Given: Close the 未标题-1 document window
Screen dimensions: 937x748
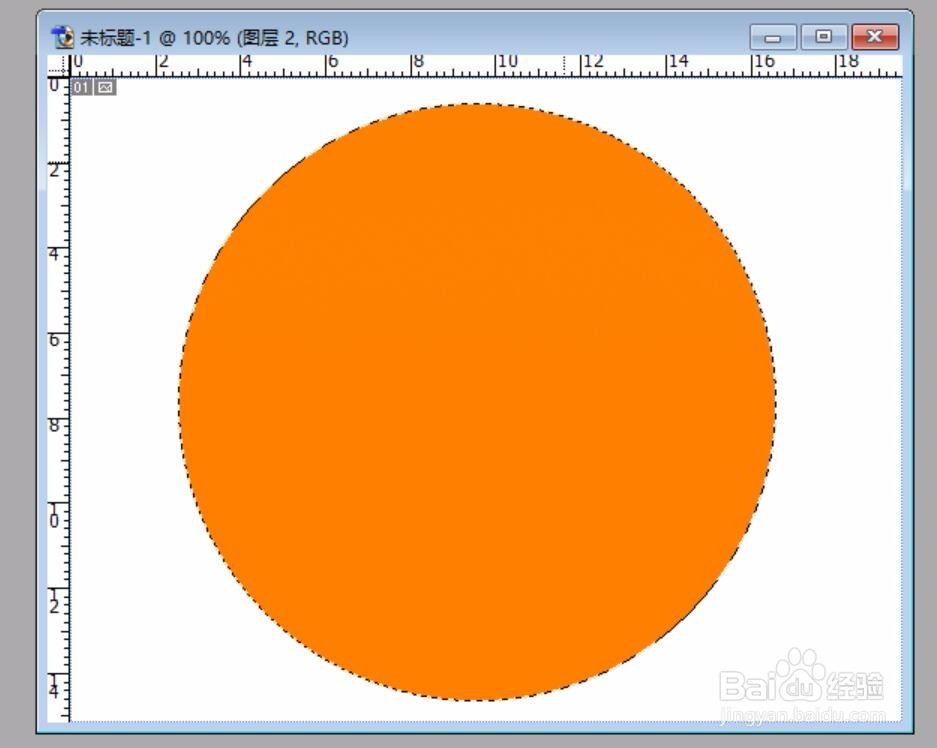Looking at the screenshot, I should tap(875, 37).
